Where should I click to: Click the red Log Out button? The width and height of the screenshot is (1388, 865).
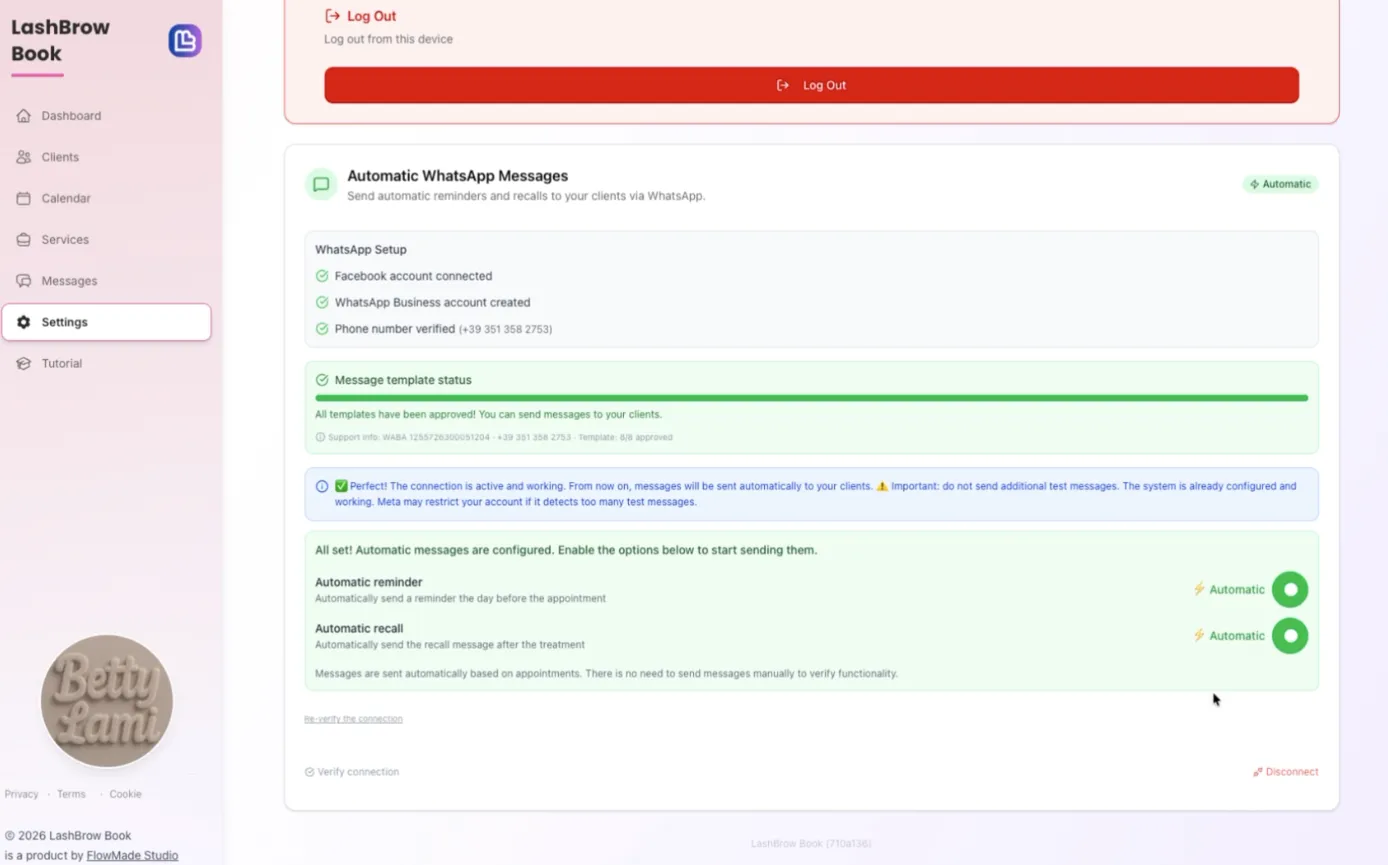[x=811, y=85]
